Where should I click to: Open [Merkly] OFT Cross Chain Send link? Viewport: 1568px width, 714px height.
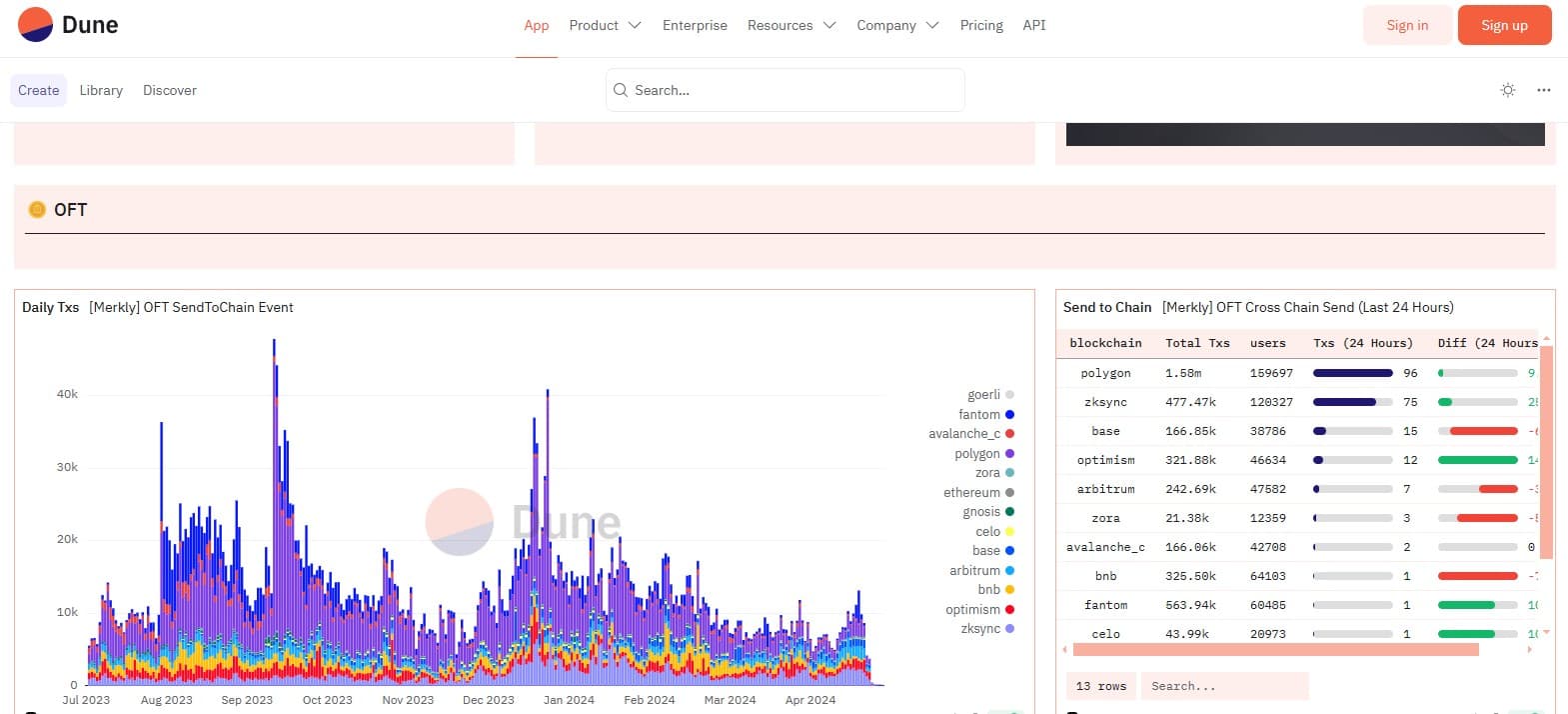point(1307,307)
